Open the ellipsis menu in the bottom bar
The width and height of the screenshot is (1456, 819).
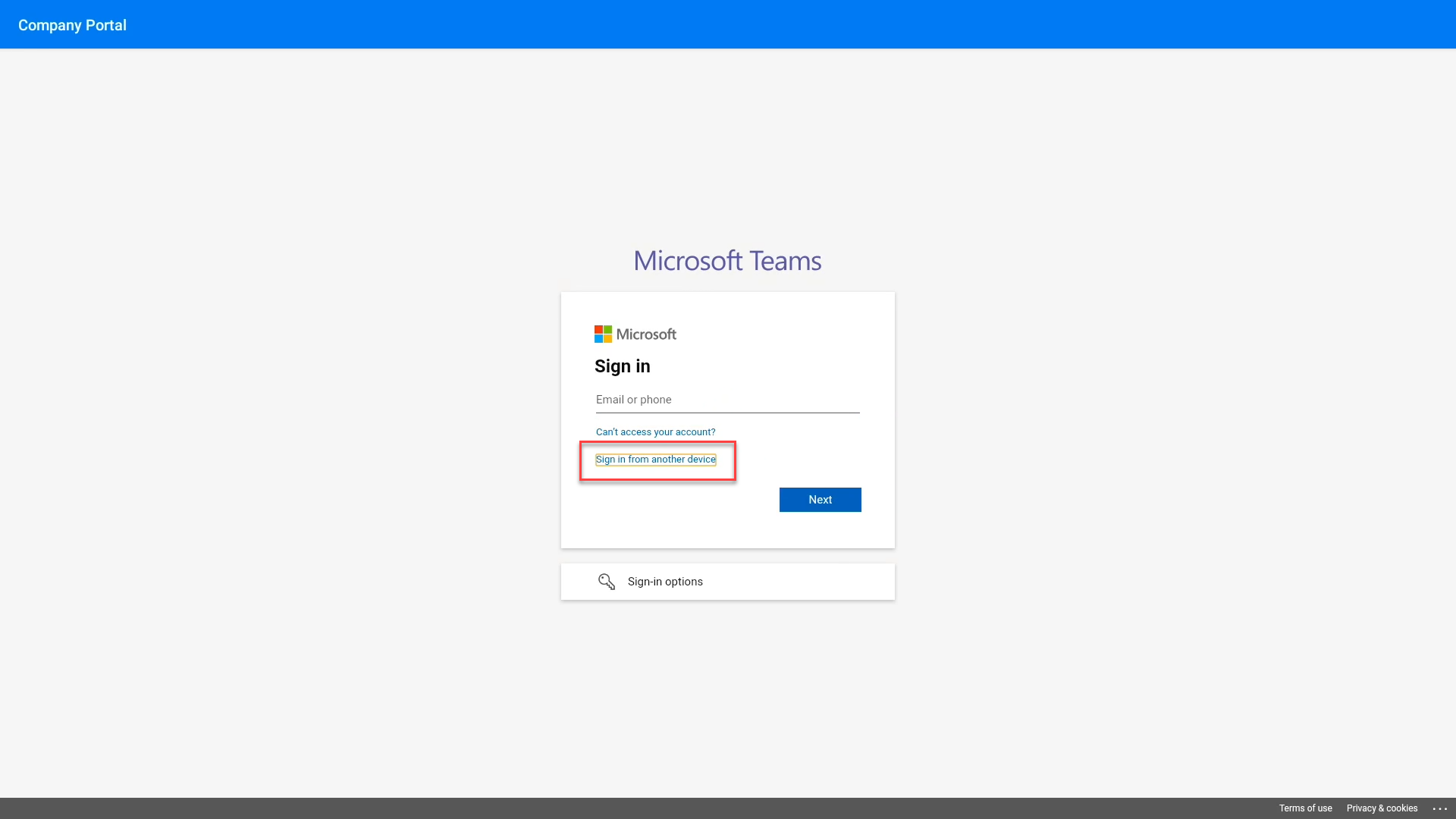[1439, 808]
